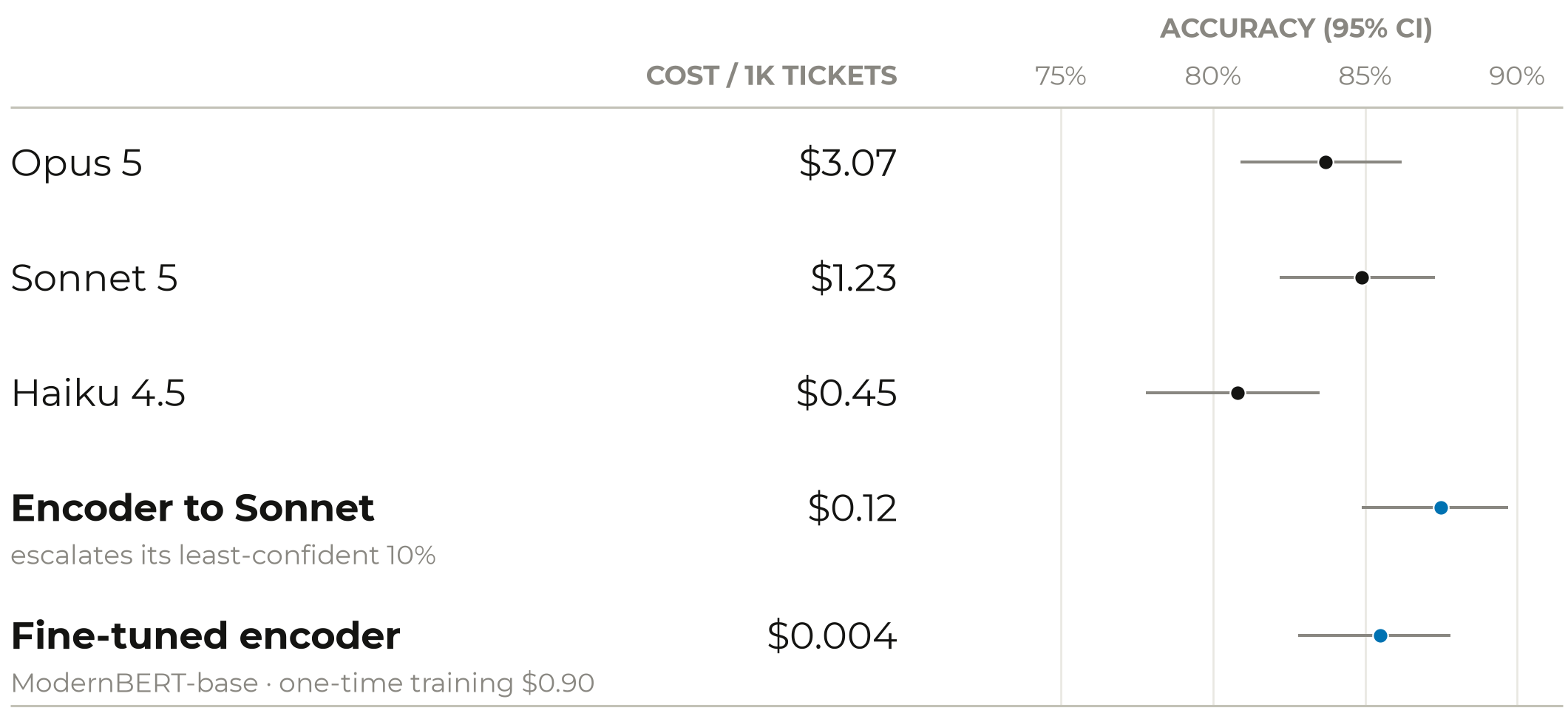Screen dimensions: 1568x719
Task: Click the $0.004 cost value
Action: [x=832, y=636]
